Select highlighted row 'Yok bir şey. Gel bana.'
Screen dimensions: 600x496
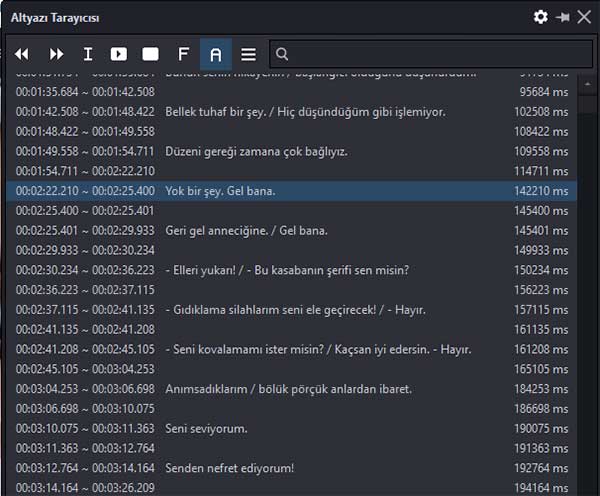click(292, 191)
